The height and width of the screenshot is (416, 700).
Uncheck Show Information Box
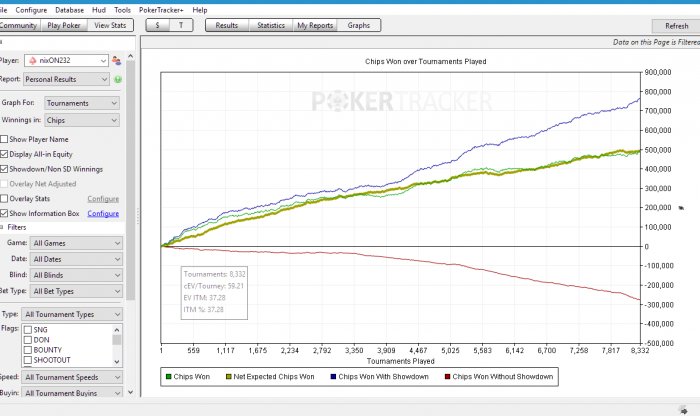[x=4, y=213]
